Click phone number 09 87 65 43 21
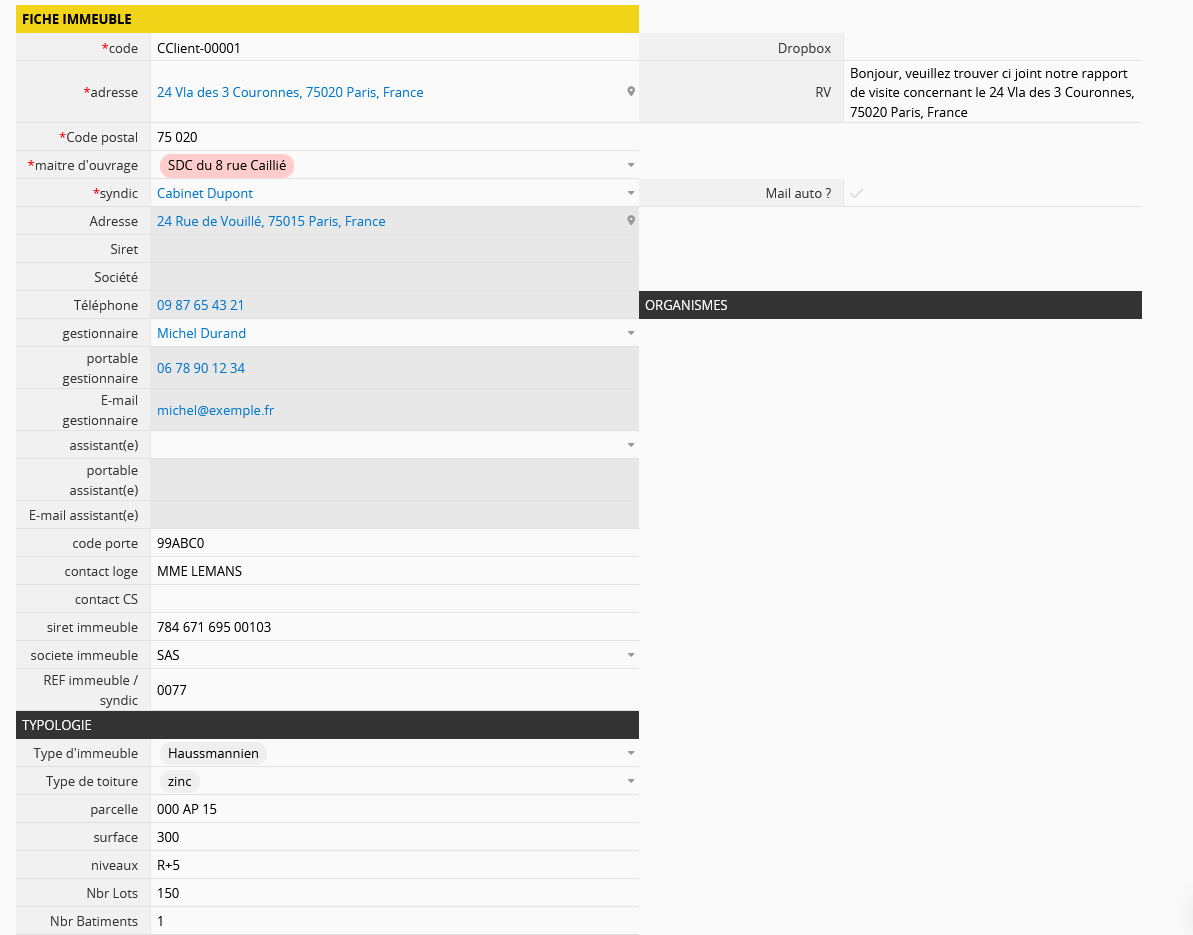Screen dimensions: 1193x935 click(x=200, y=305)
